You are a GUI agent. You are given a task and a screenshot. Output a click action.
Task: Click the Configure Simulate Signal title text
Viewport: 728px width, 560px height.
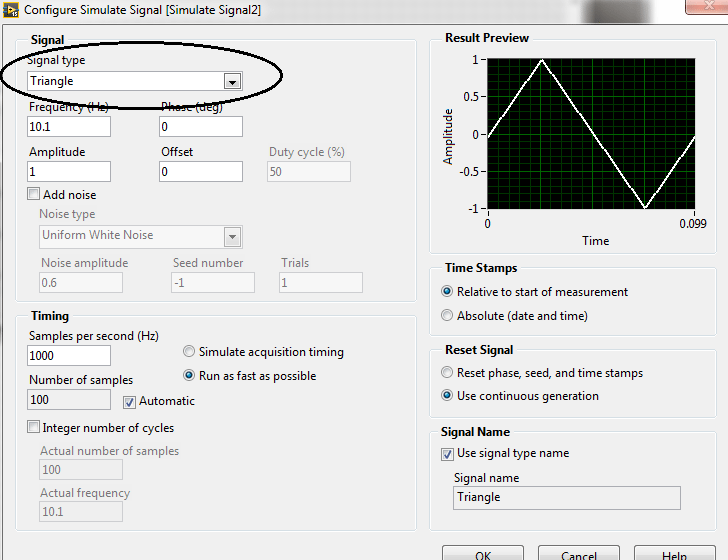point(143,10)
